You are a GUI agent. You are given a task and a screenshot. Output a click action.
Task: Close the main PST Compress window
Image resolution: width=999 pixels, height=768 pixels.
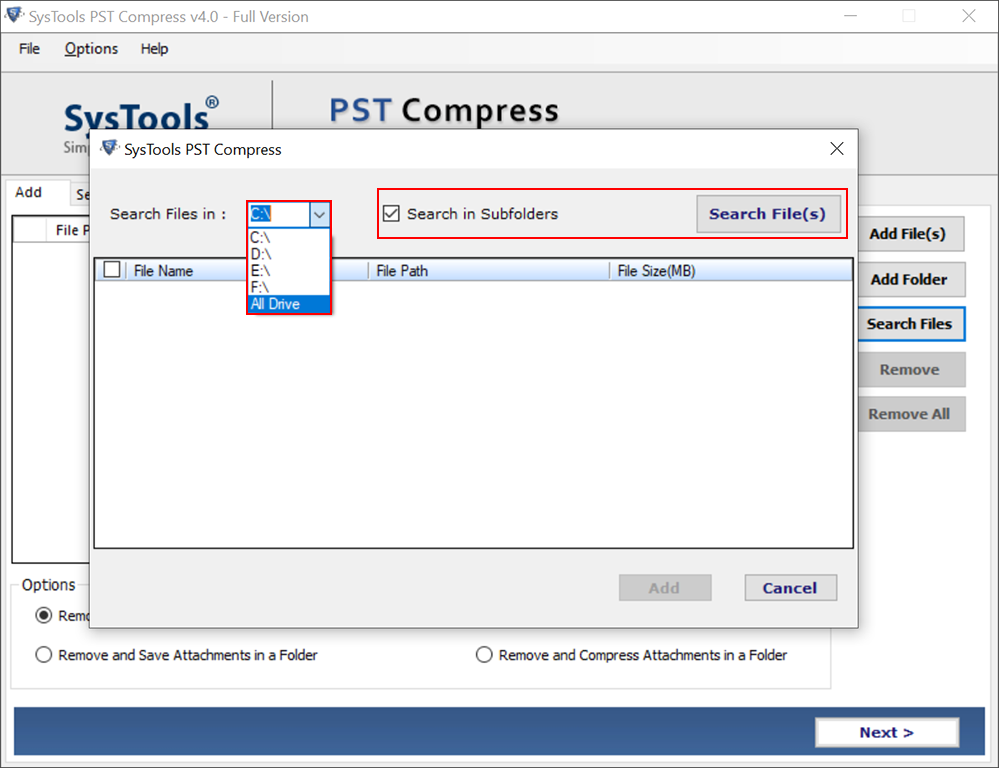tap(968, 16)
